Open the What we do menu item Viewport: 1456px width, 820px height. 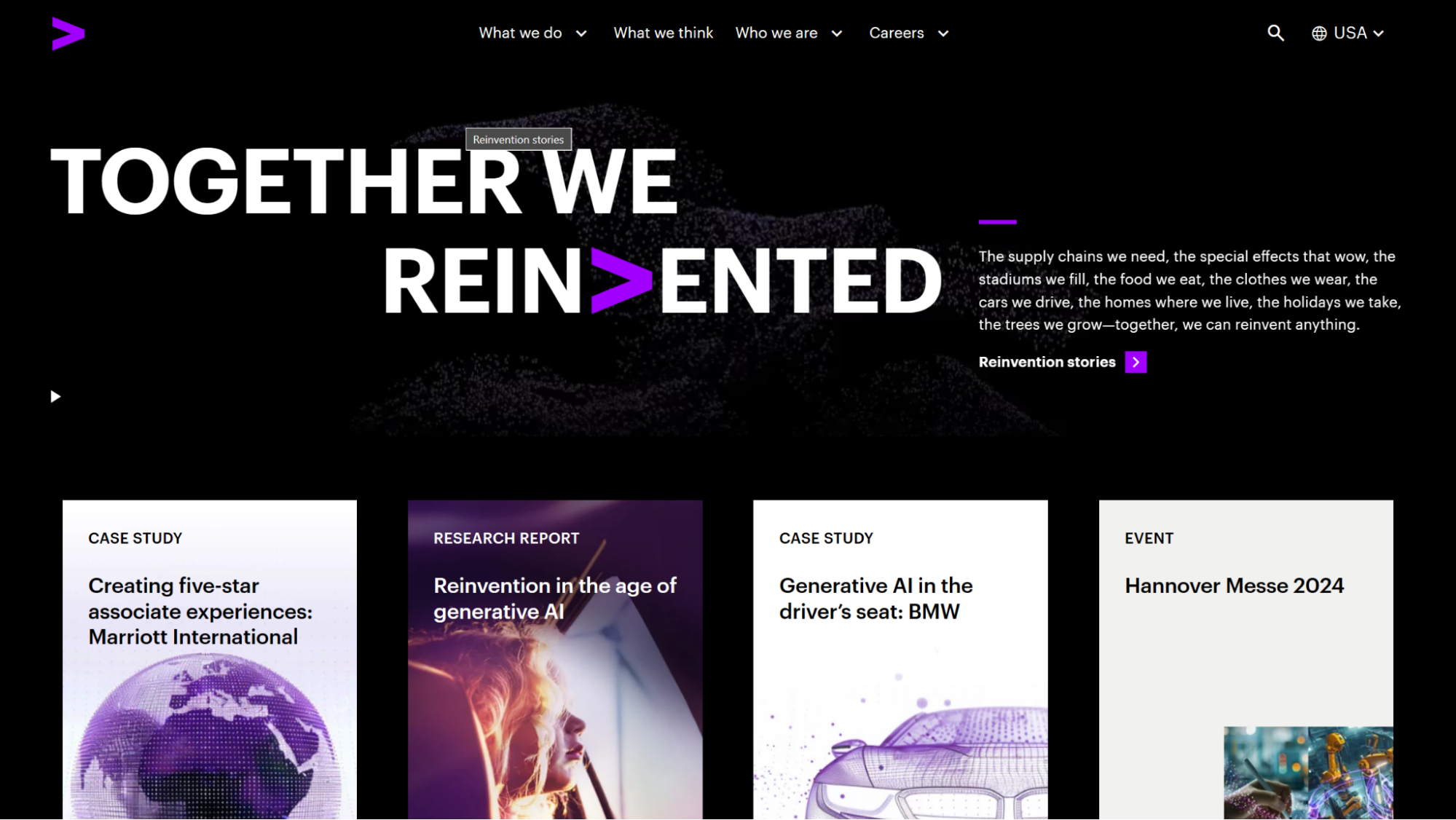[520, 33]
